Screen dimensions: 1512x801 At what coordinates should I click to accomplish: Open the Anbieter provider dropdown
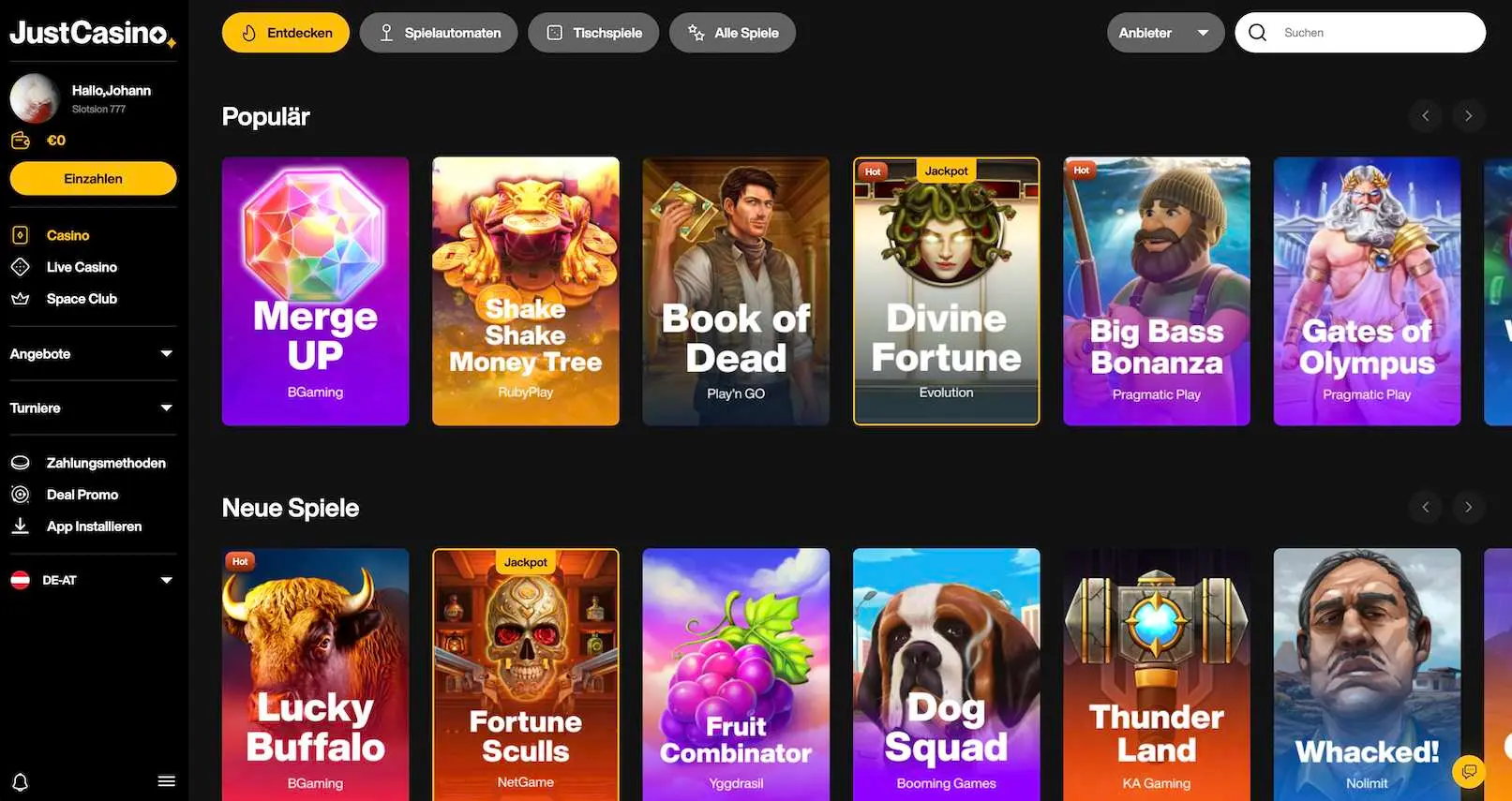click(1165, 33)
